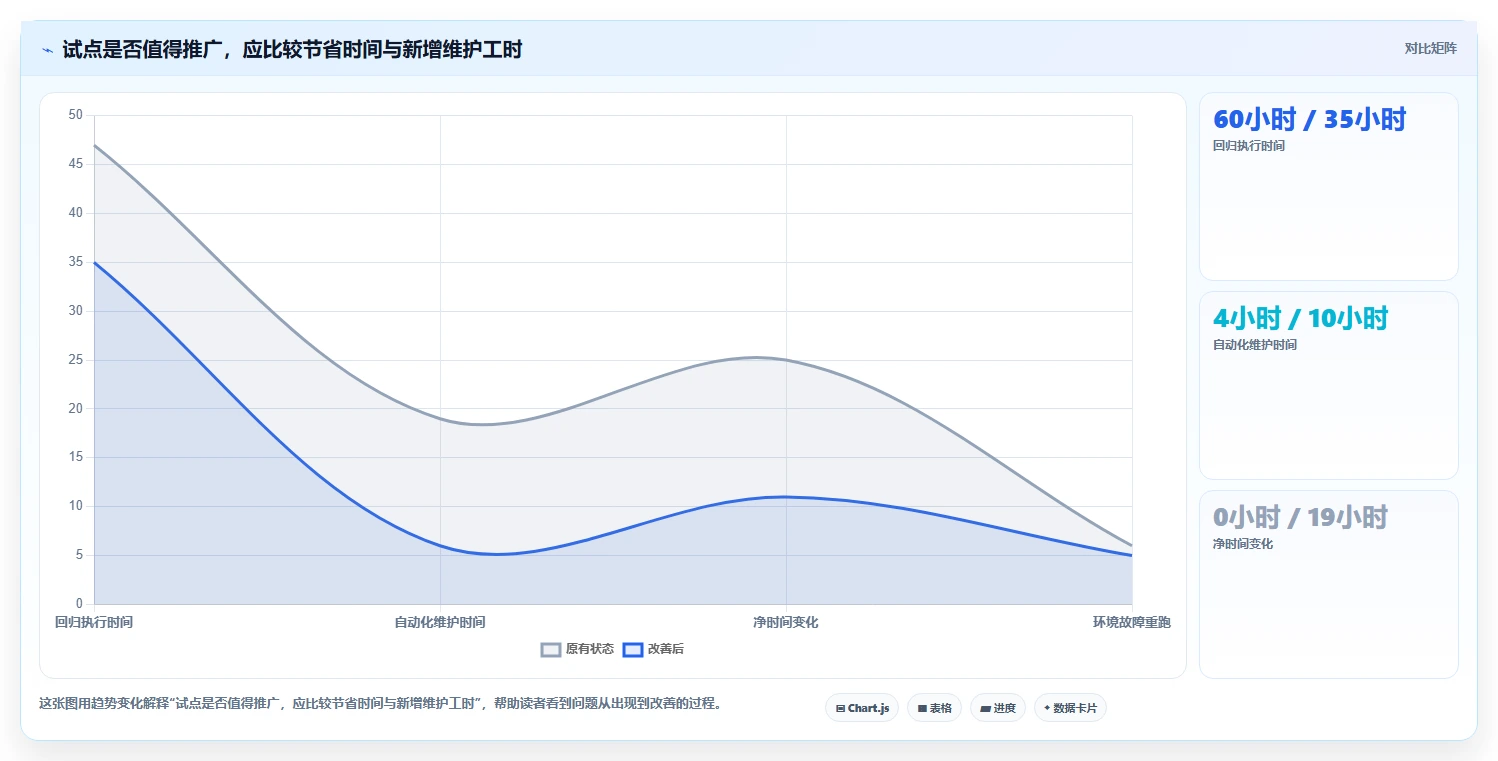Click the 回归执行时间 caption in card
Image resolution: width=1498 pixels, height=761 pixels.
pos(1248,146)
